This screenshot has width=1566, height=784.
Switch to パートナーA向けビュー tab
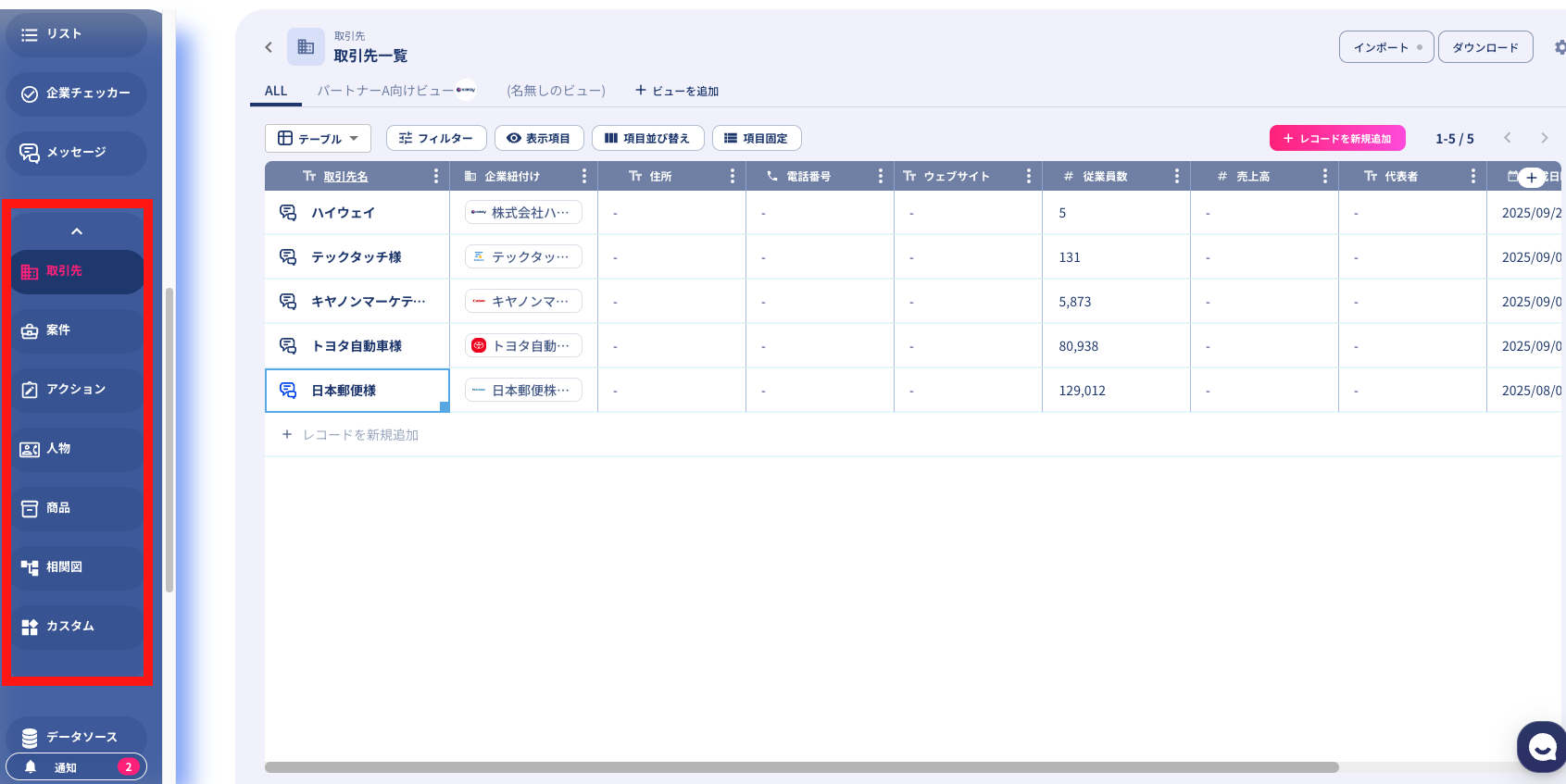click(396, 91)
